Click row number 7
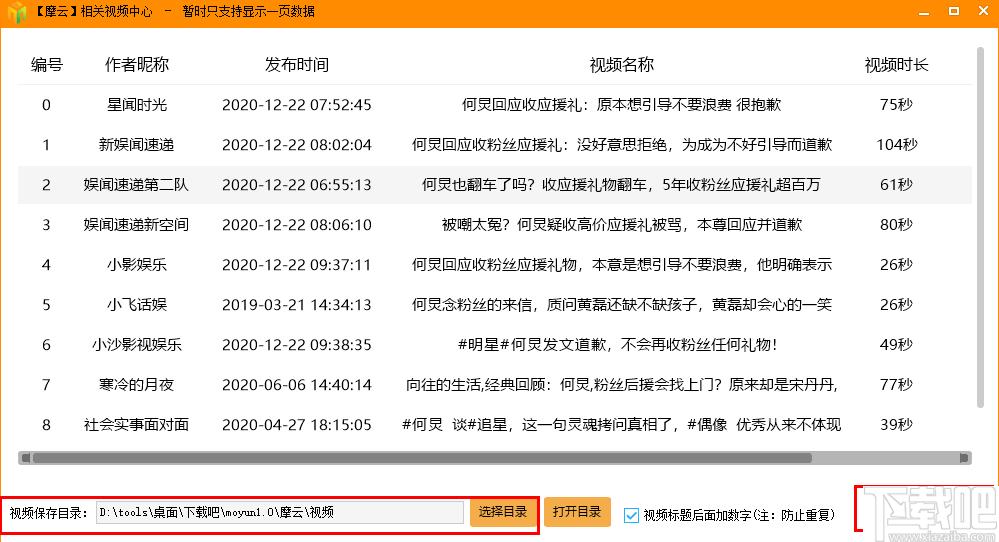This screenshot has height=542, width=999. click(46, 385)
